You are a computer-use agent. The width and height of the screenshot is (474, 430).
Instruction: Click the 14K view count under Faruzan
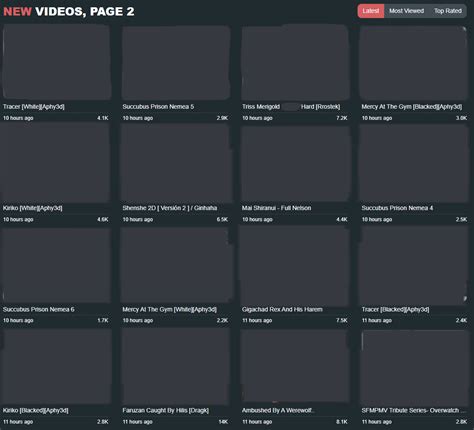pos(223,422)
